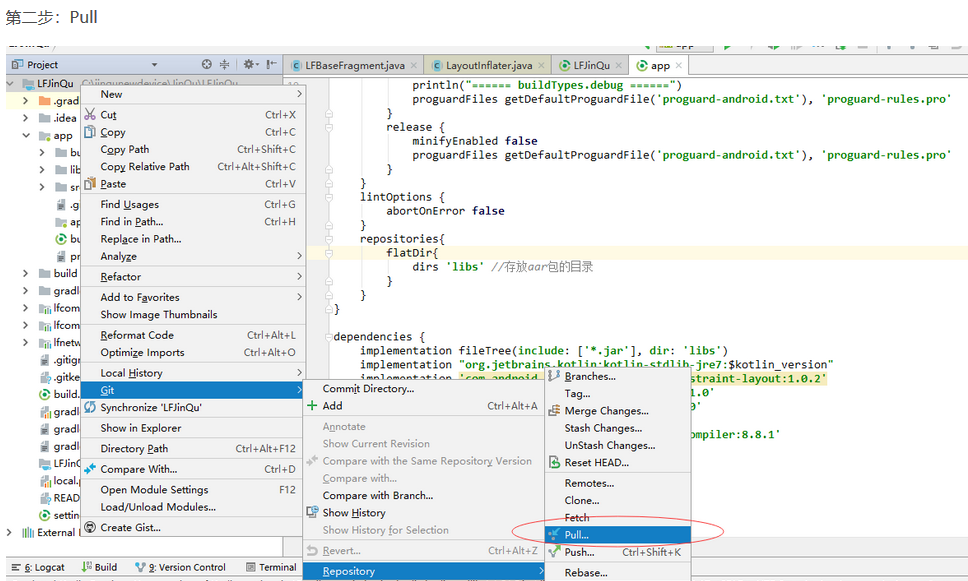The width and height of the screenshot is (968, 581).
Task: Click the Push arrow icon
Action: [x=554, y=551]
